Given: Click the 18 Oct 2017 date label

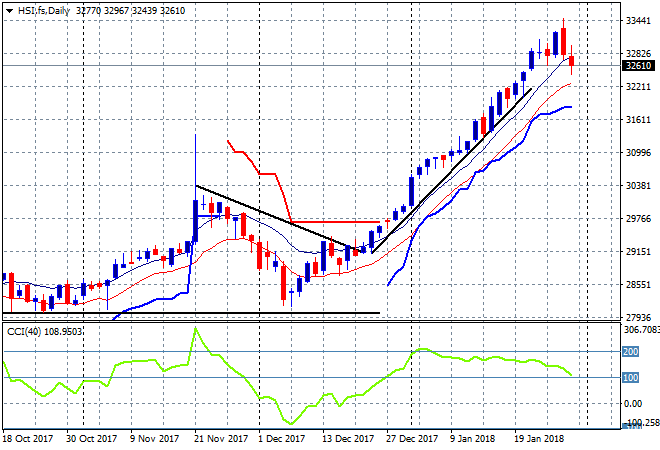Looking at the screenshot, I should (x=26, y=438).
